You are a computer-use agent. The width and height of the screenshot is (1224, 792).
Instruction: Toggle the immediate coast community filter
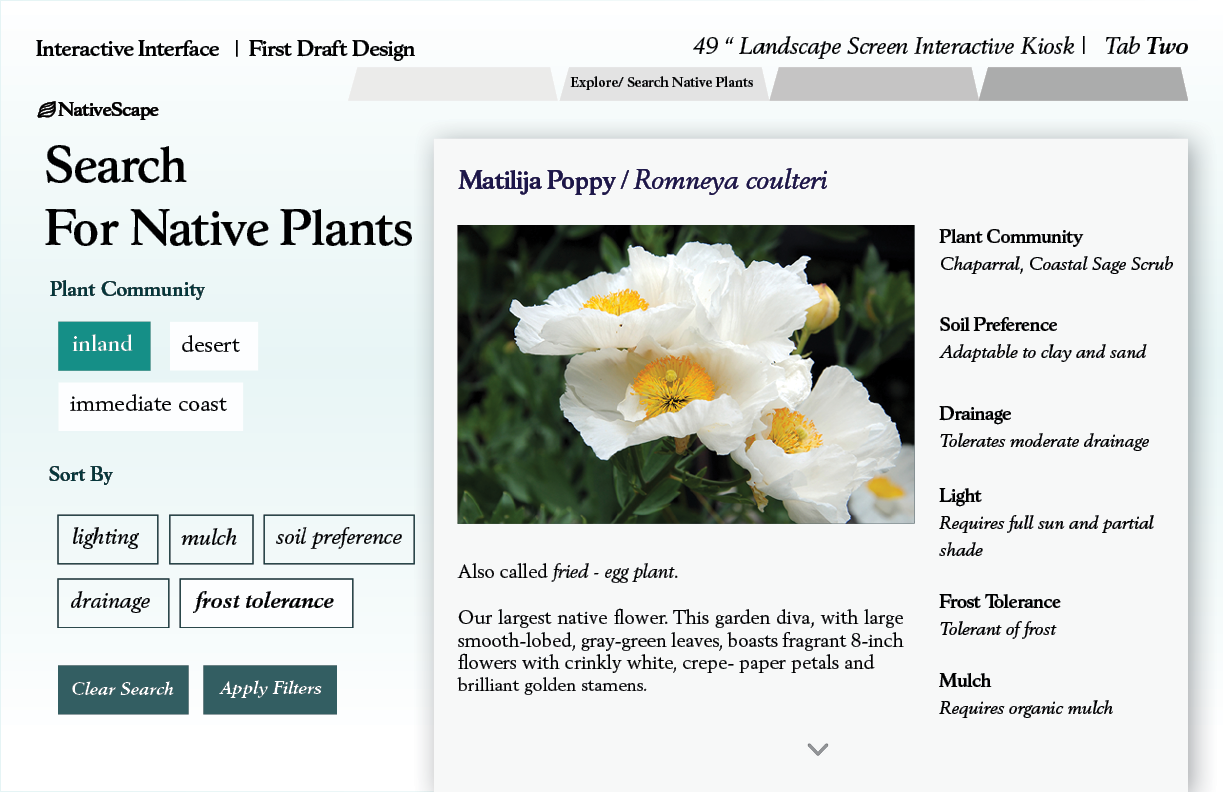(x=150, y=405)
